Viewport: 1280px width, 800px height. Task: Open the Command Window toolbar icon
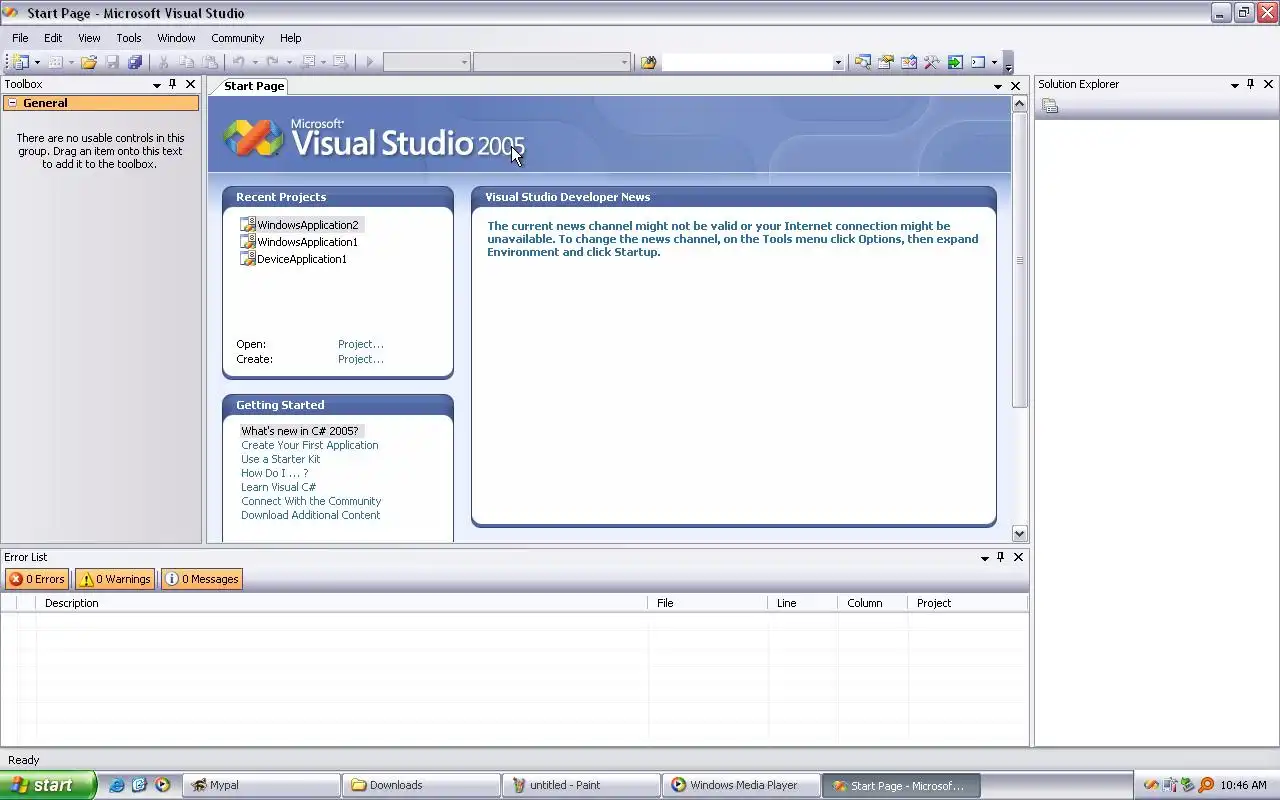978,62
